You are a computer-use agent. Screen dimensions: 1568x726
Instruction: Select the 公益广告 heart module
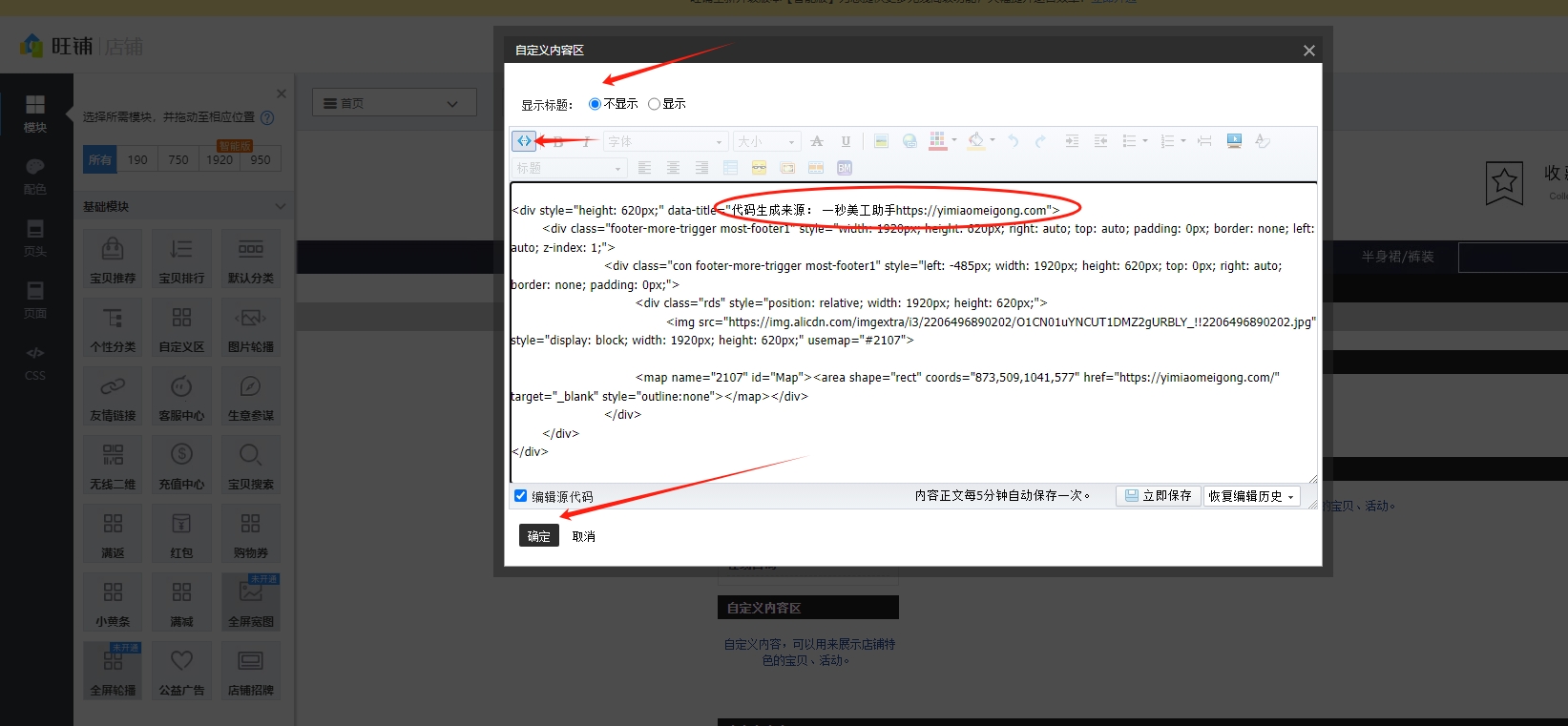(181, 671)
